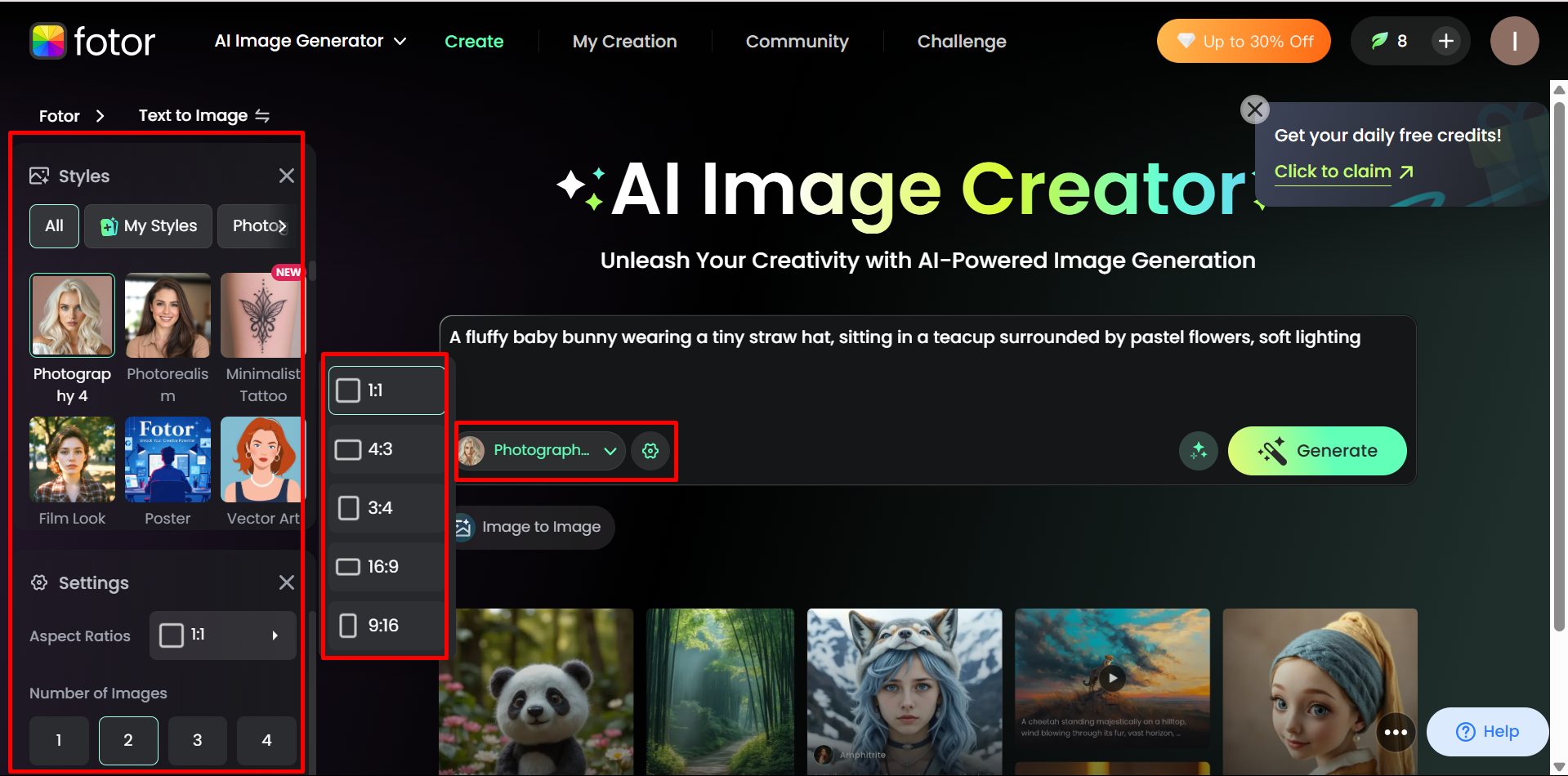Click the Click to claim credits link
Viewport: 1568px width, 776px height.
click(1333, 171)
